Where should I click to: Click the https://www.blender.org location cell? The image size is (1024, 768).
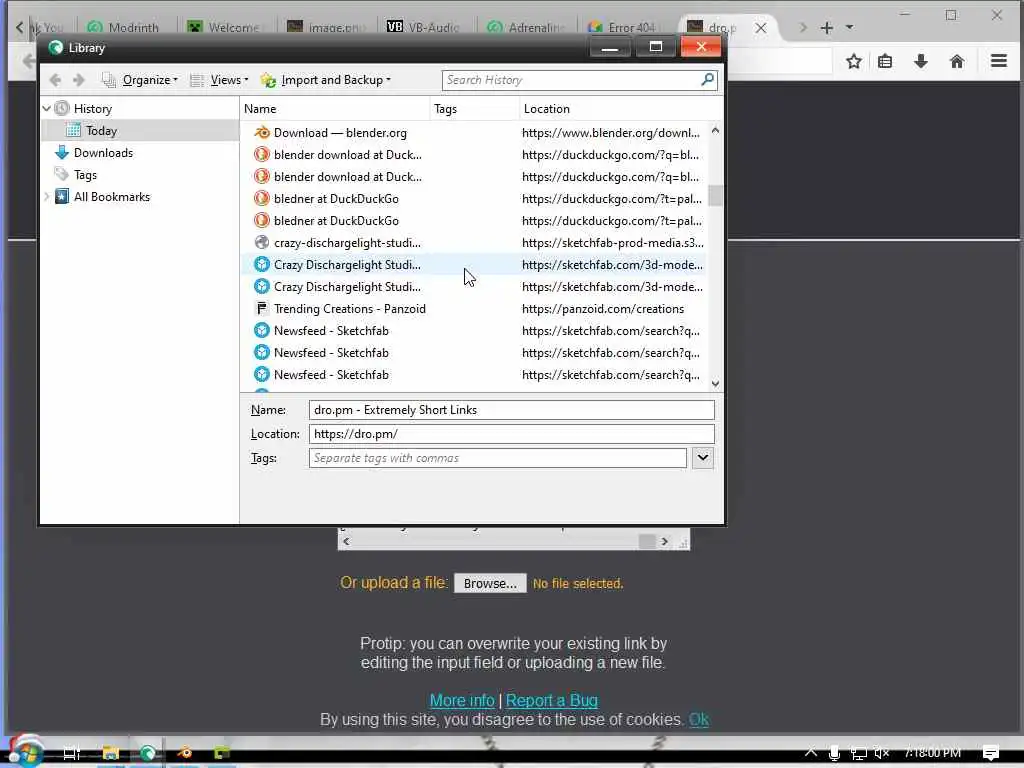[x=611, y=133]
